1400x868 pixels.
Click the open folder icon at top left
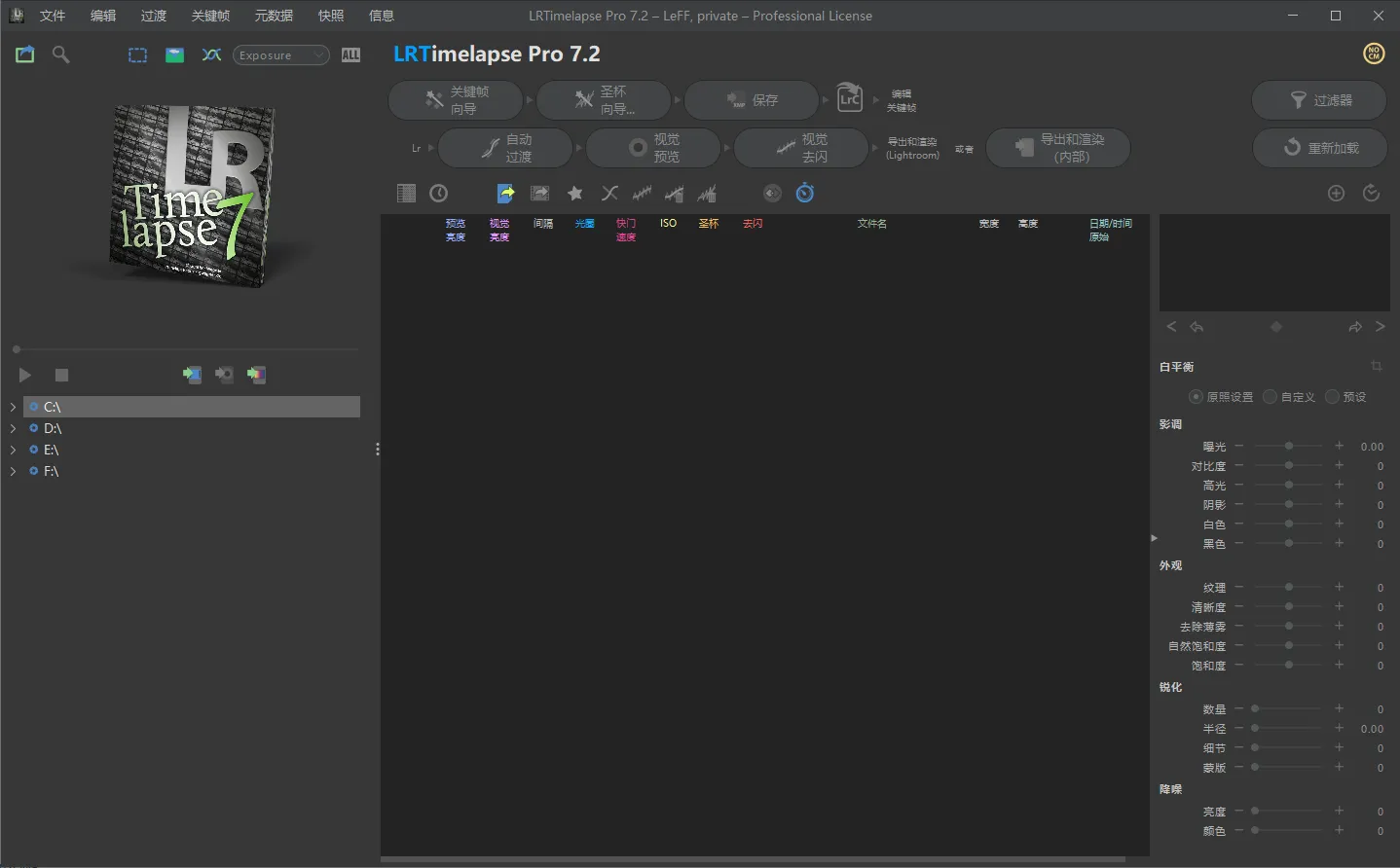coord(25,54)
